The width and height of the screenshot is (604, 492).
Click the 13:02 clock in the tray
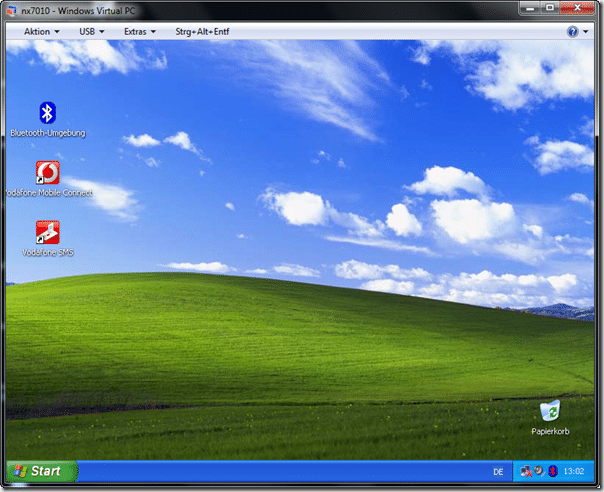(574, 471)
